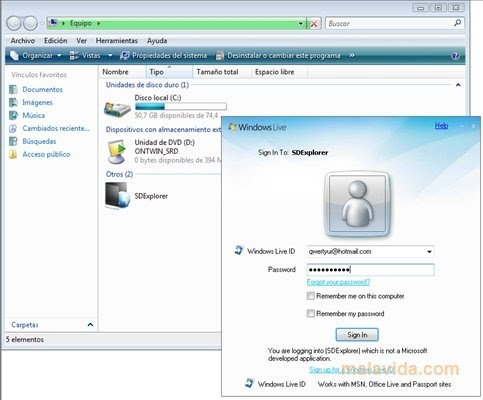
Task: Sort by Tipo column header
Action: click(x=169, y=72)
